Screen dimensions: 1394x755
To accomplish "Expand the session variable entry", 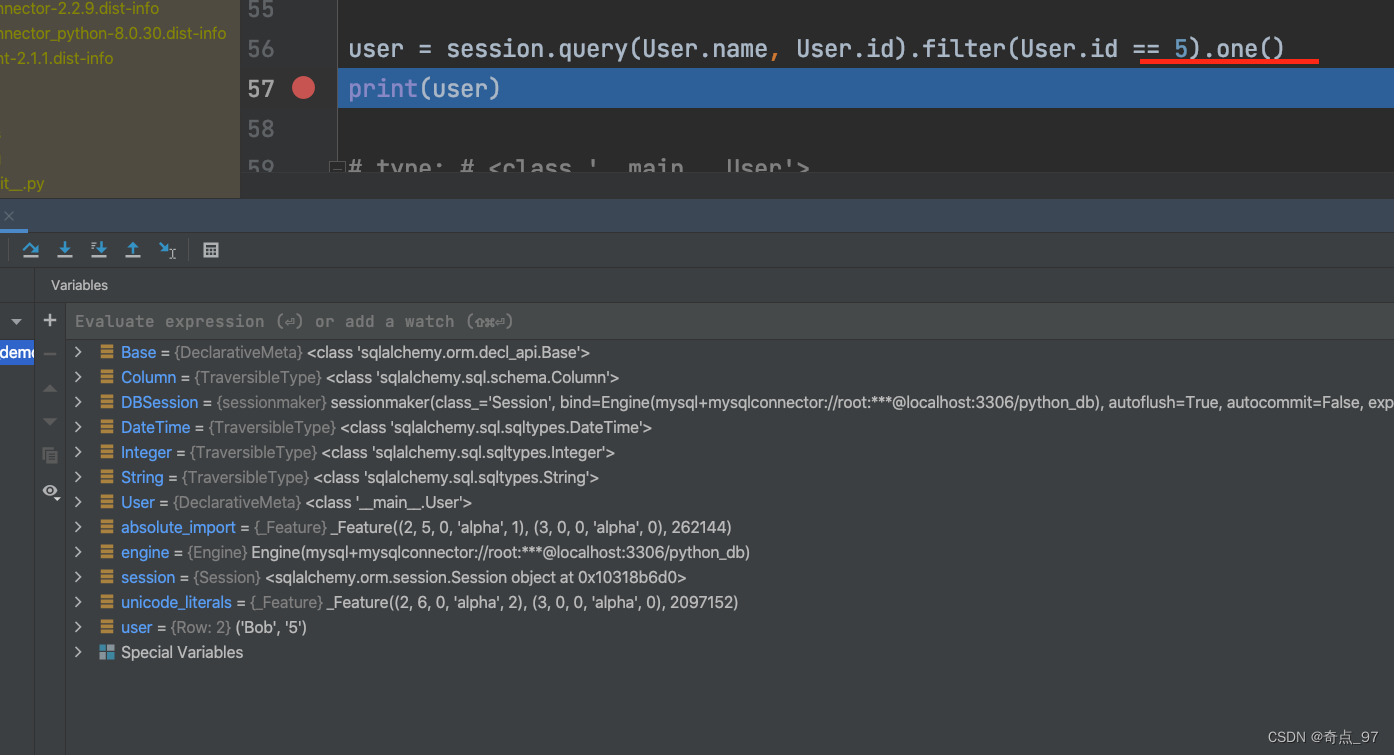I will click(x=78, y=577).
